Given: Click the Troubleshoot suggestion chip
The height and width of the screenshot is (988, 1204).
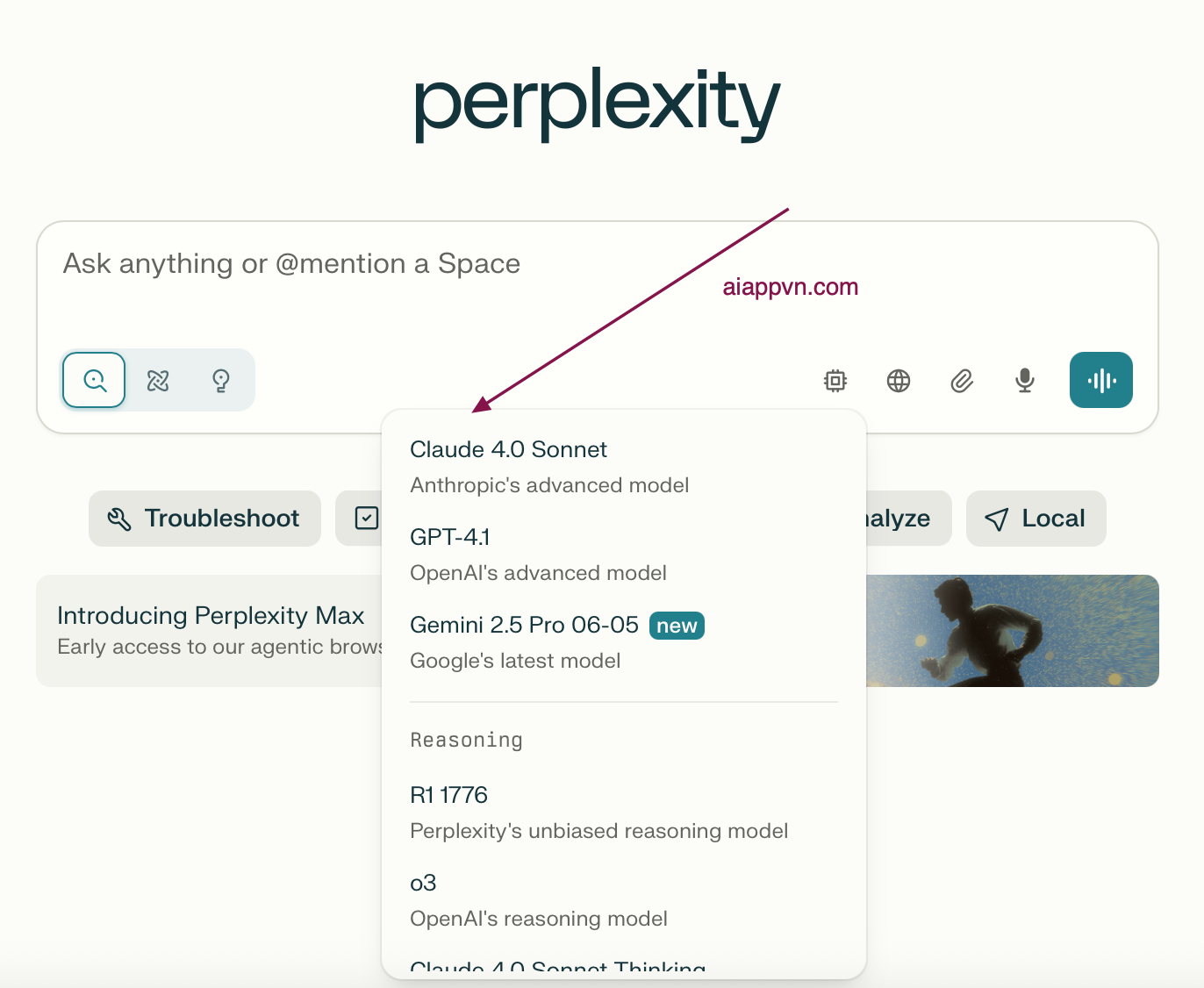Looking at the screenshot, I should pyautogui.click(x=204, y=519).
